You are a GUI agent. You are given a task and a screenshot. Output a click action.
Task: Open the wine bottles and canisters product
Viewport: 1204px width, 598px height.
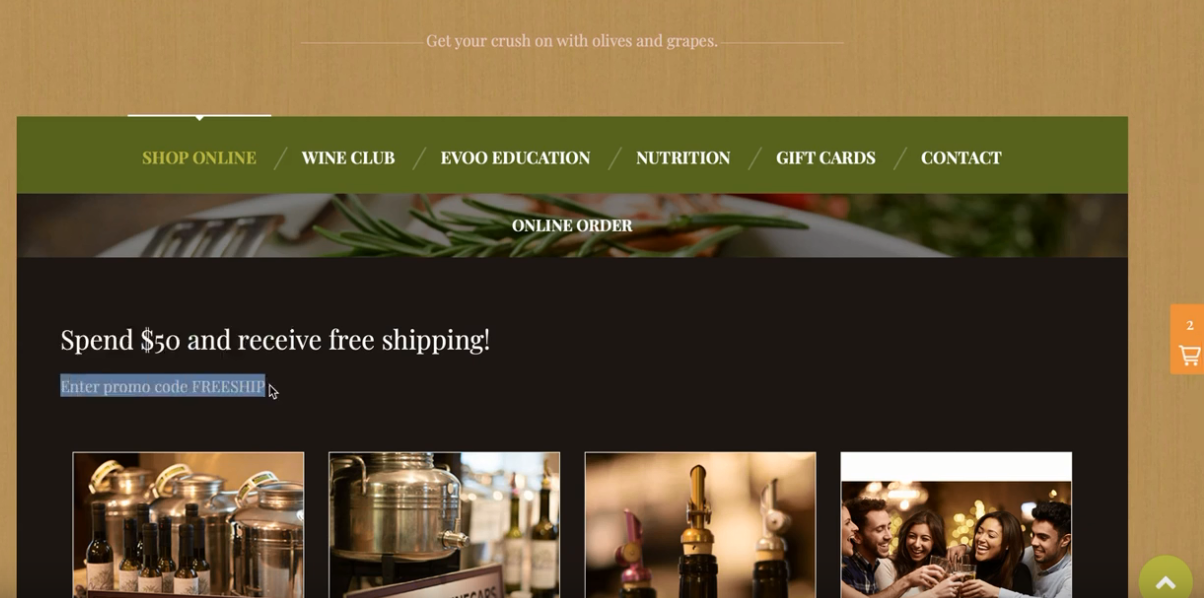188,525
